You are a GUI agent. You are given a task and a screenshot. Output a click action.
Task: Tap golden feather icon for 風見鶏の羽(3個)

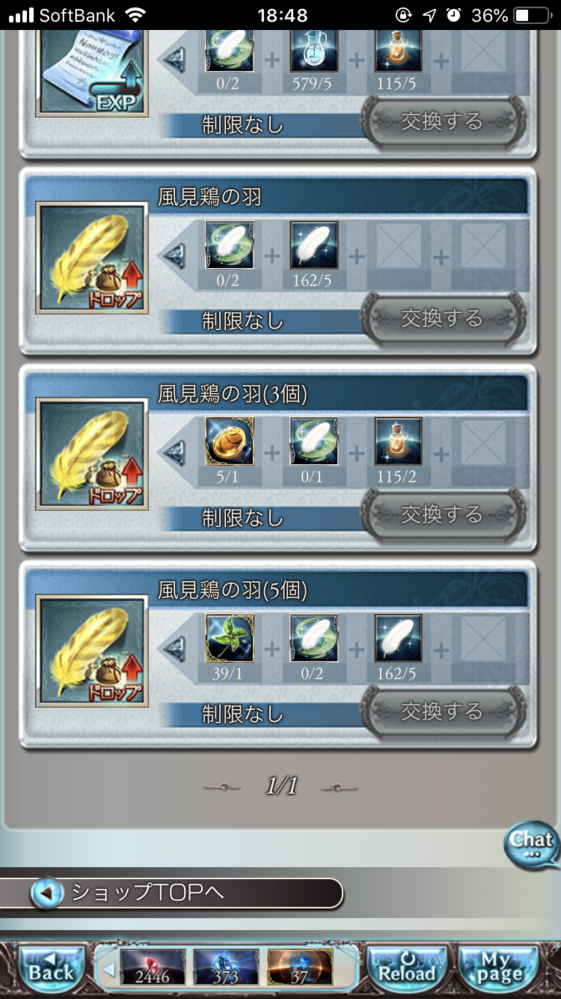point(92,454)
